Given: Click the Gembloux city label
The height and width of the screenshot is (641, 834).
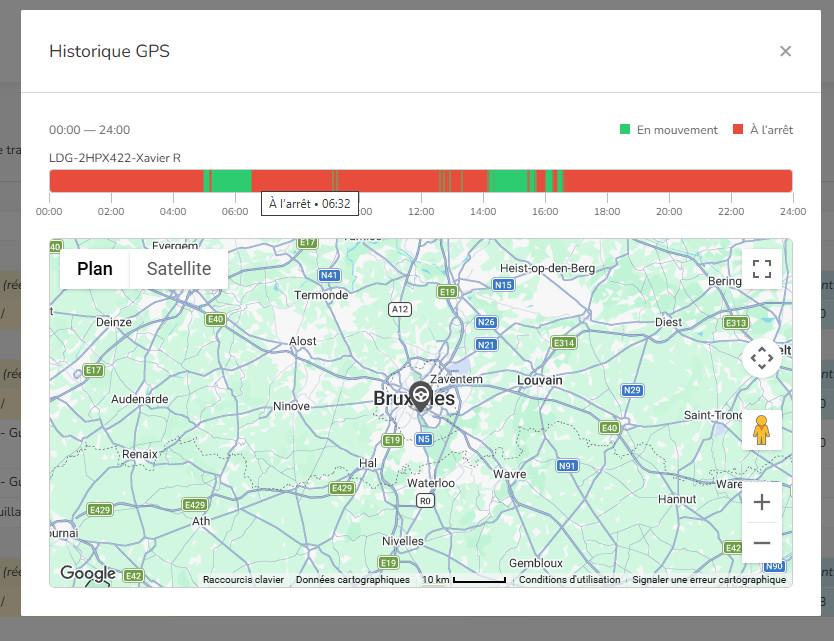Looking at the screenshot, I should [536, 563].
